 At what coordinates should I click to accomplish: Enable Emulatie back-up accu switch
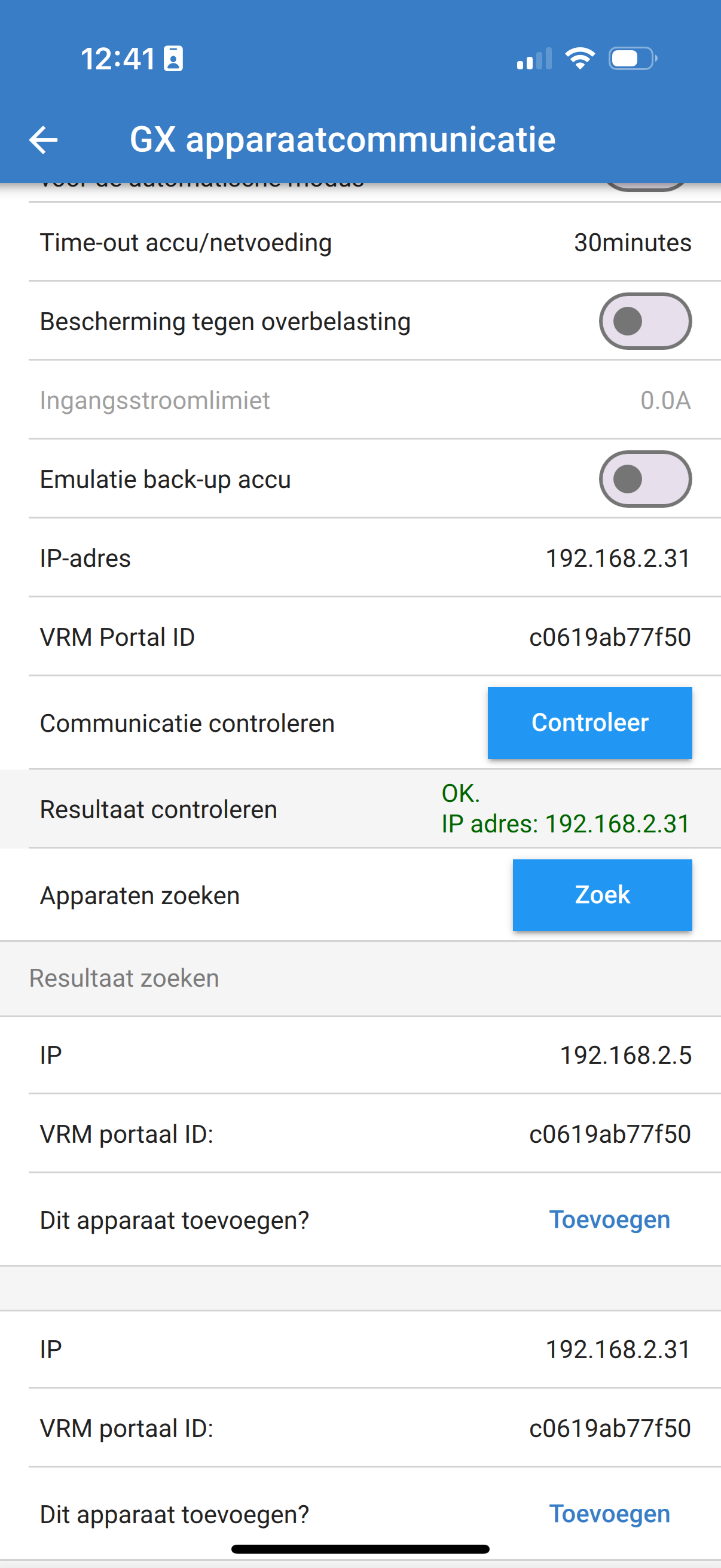[x=645, y=479]
